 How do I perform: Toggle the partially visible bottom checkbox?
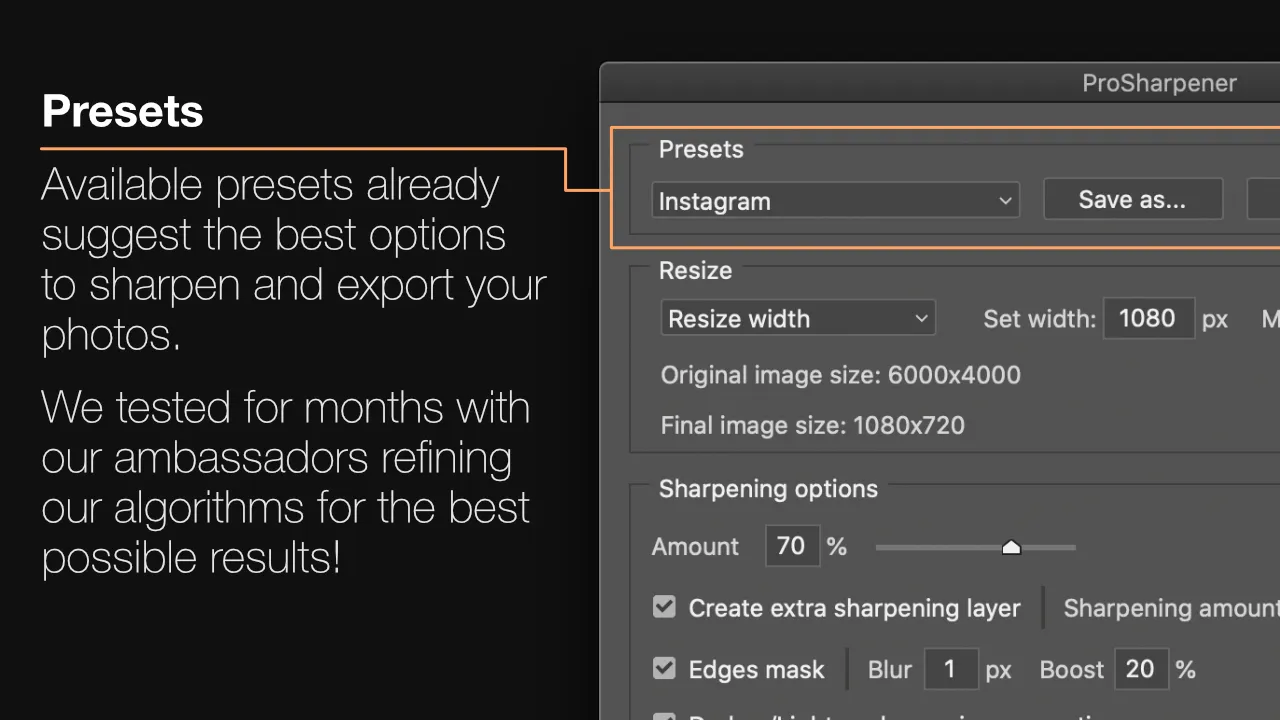click(x=664, y=716)
